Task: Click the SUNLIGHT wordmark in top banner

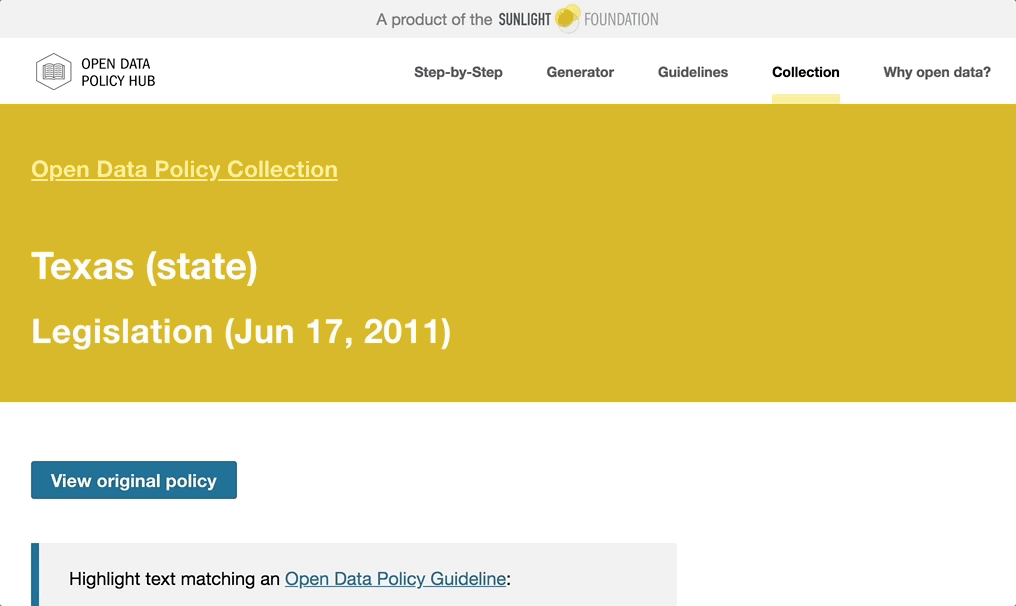Action: pyautogui.click(x=525, y=19)
